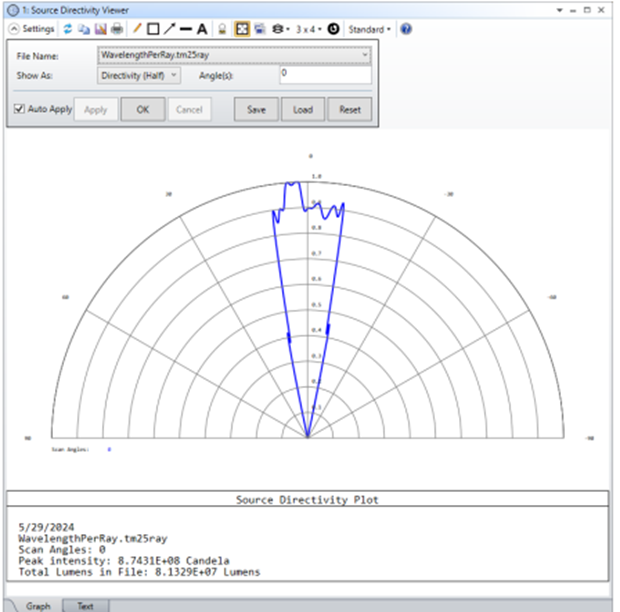Expand the Standard dropdown in toolbar
This screenshot has width=620, height=612.
click(369, 29)
